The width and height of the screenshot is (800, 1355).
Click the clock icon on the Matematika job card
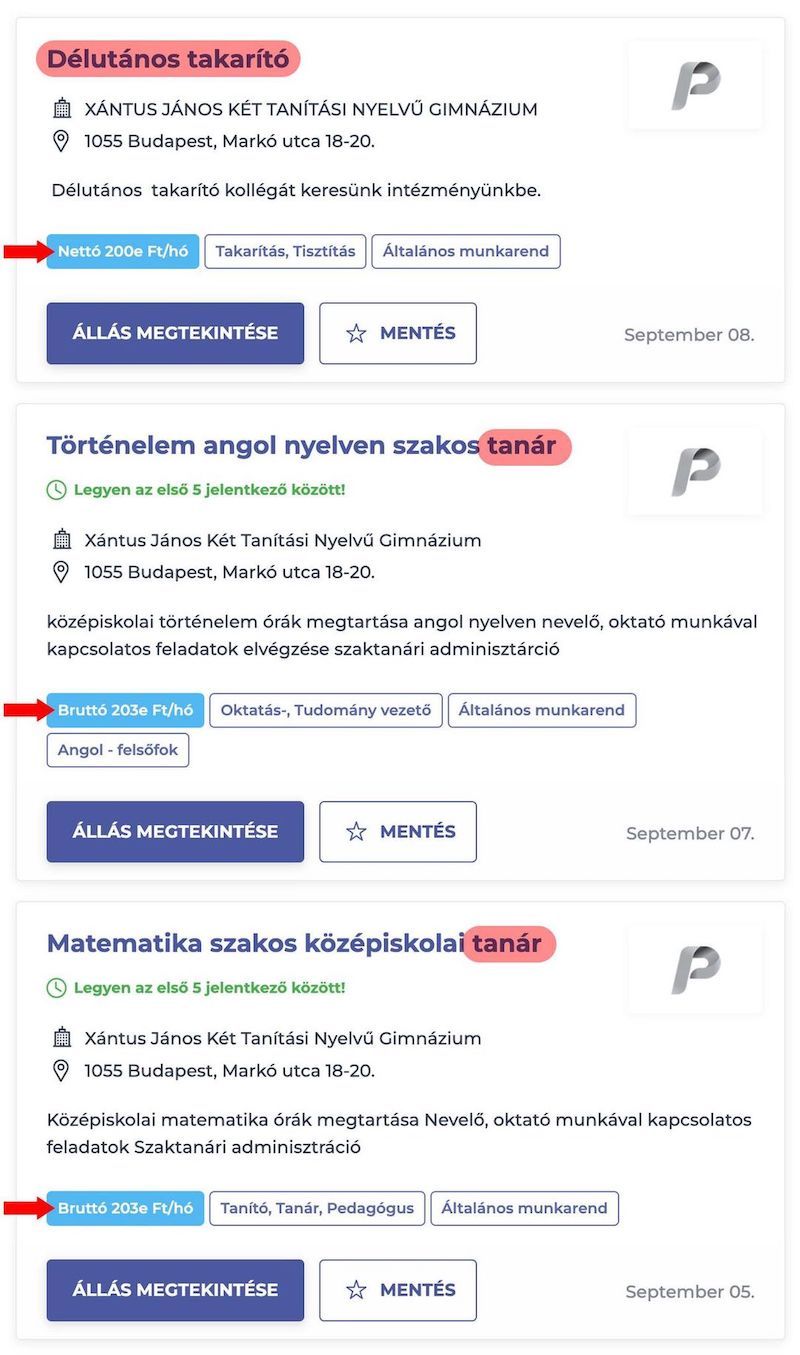[x=56, y=988]
